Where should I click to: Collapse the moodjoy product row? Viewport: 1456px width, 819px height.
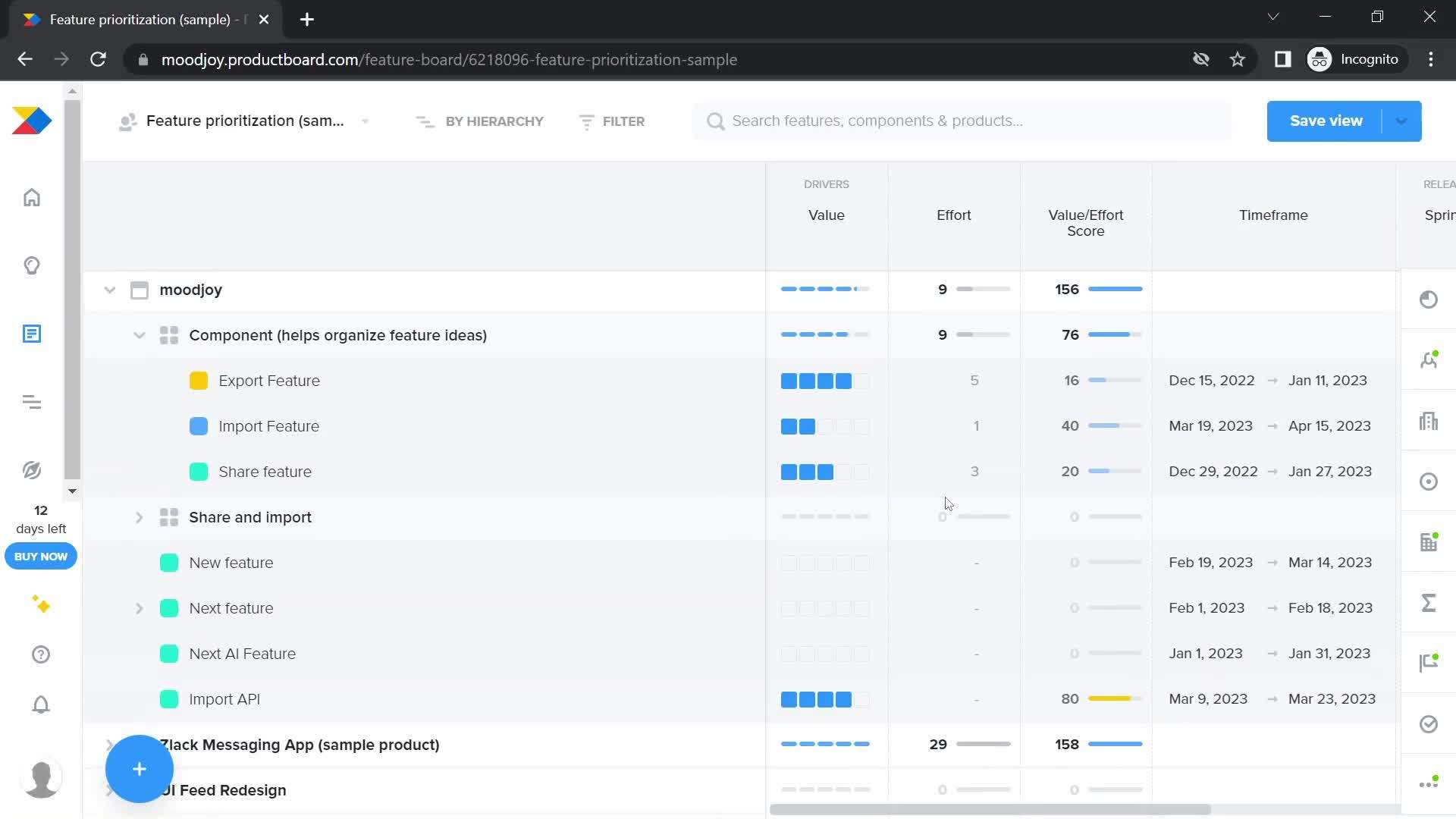coord(110,290)
